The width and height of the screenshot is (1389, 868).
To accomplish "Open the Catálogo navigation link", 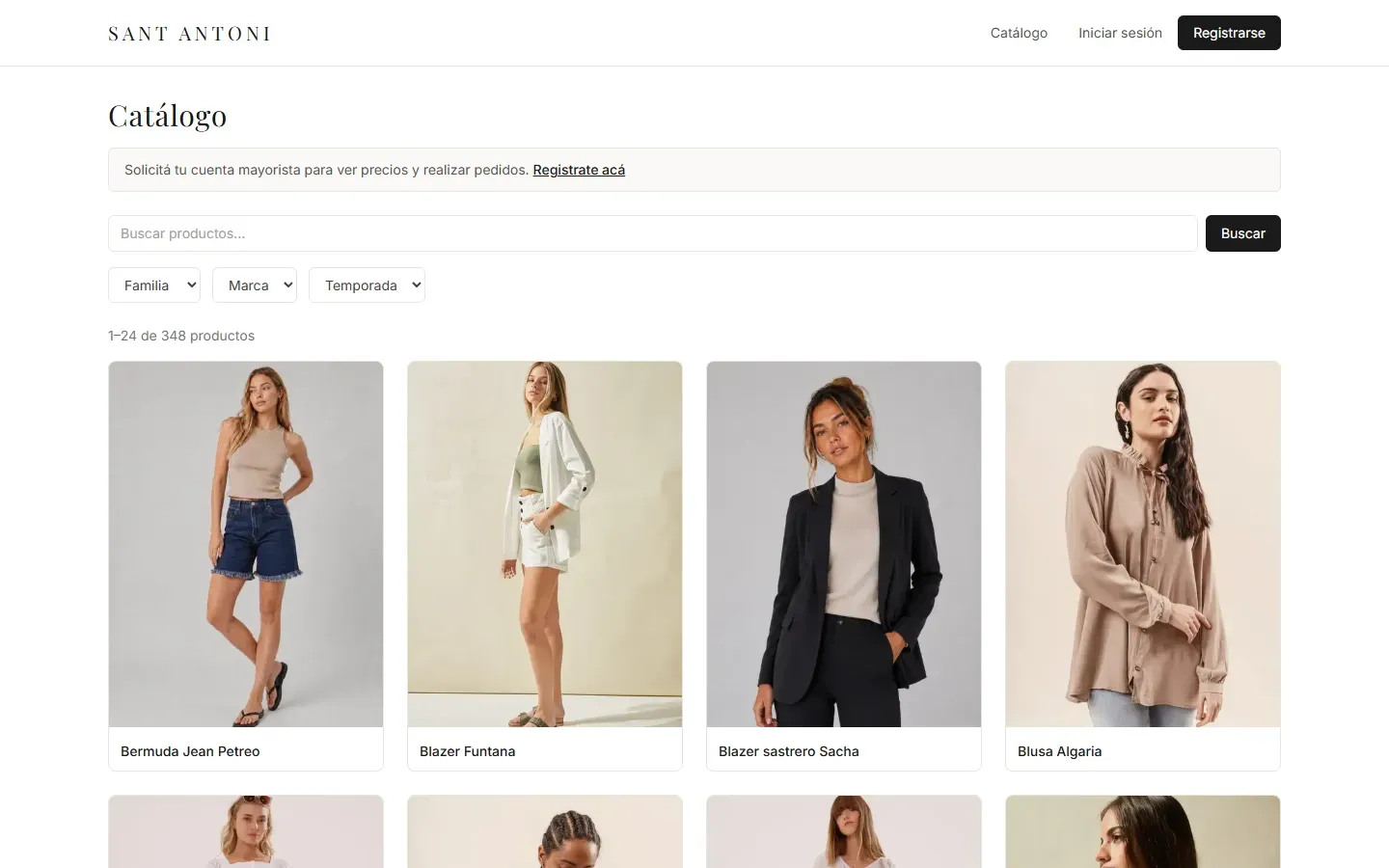I will tap(1019, 33).
